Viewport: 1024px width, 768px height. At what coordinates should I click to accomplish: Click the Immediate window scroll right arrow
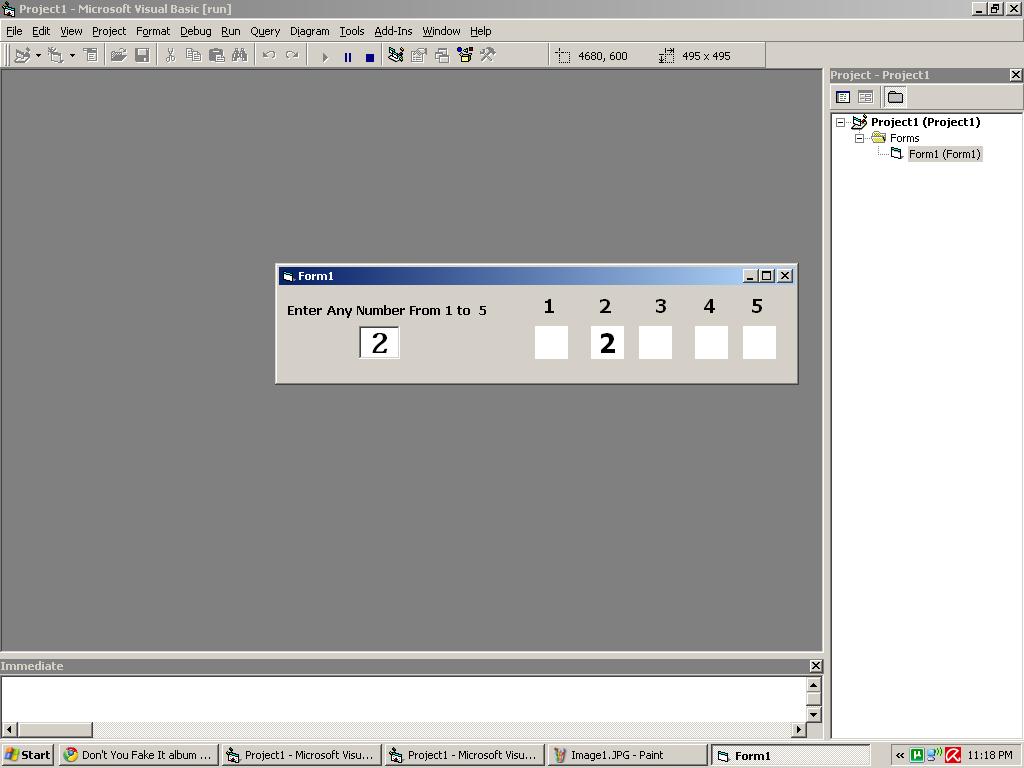tap(799, 729)
